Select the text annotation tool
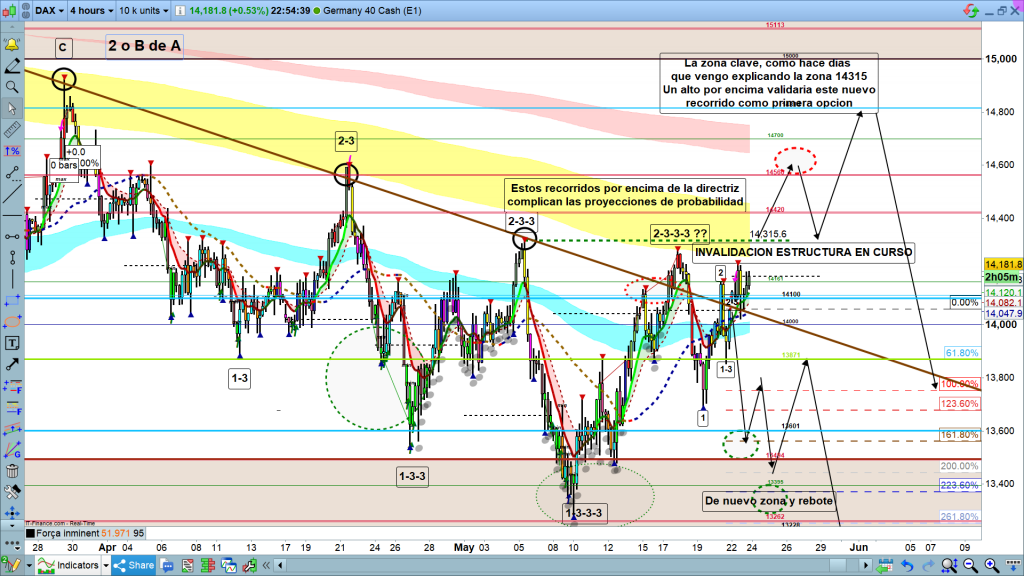Viewport: 1024px width, 576px height. (x=12, y=343)
